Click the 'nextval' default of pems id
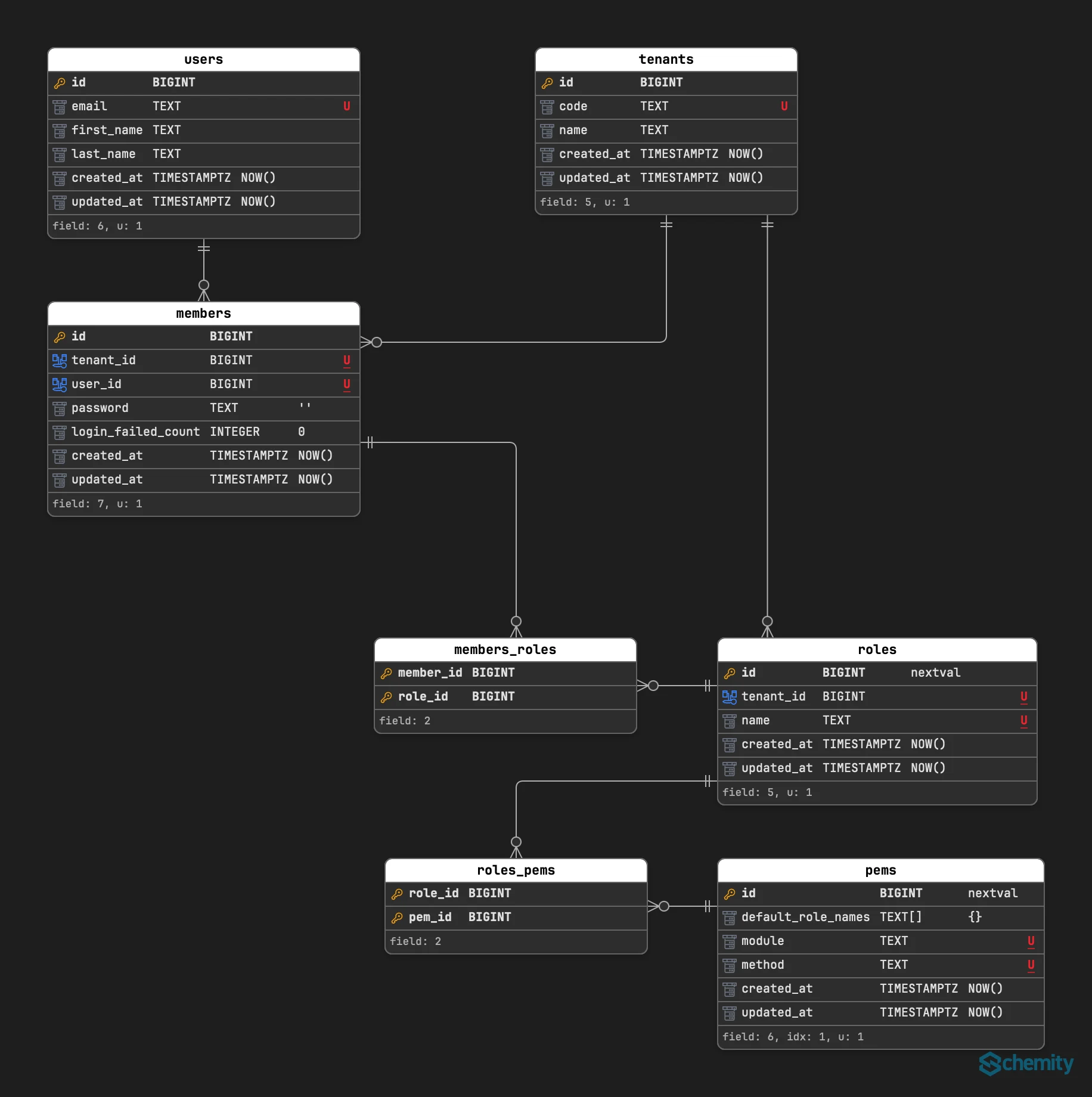1092x1097 pixels. (x=993, y=893)
